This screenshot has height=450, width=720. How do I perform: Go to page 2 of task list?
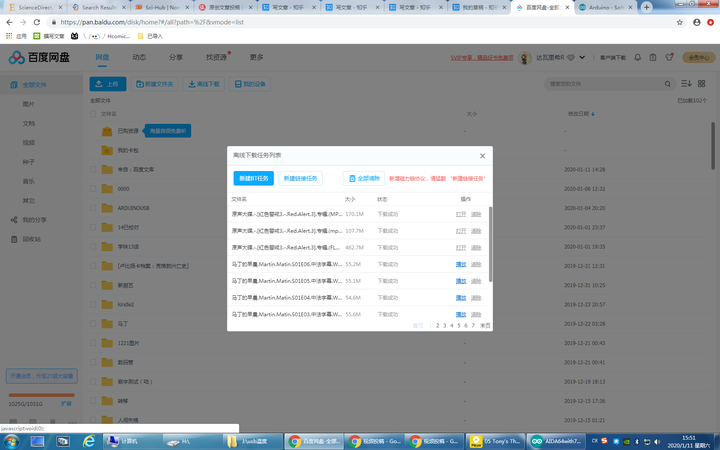(x=437, y=326)
